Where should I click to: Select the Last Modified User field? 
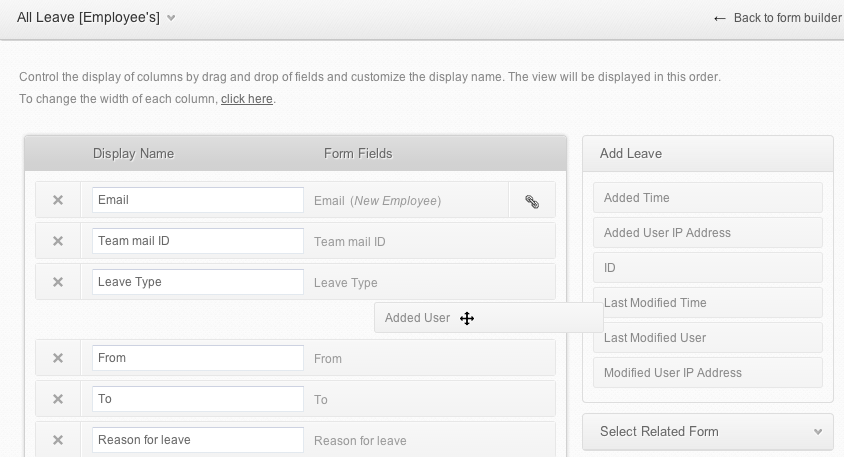click(707, 338)
